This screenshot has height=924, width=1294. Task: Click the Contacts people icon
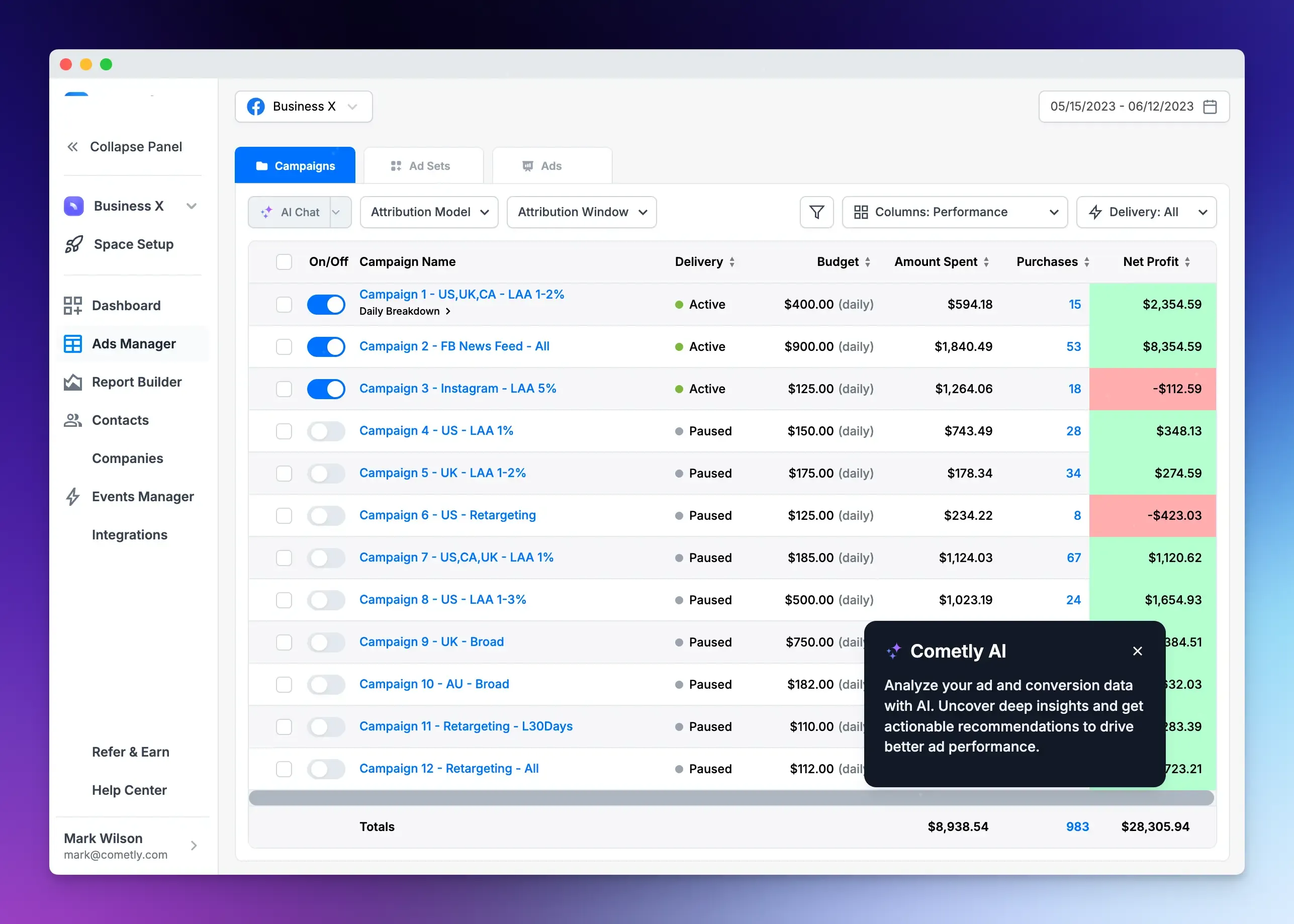tap(73, 420)
